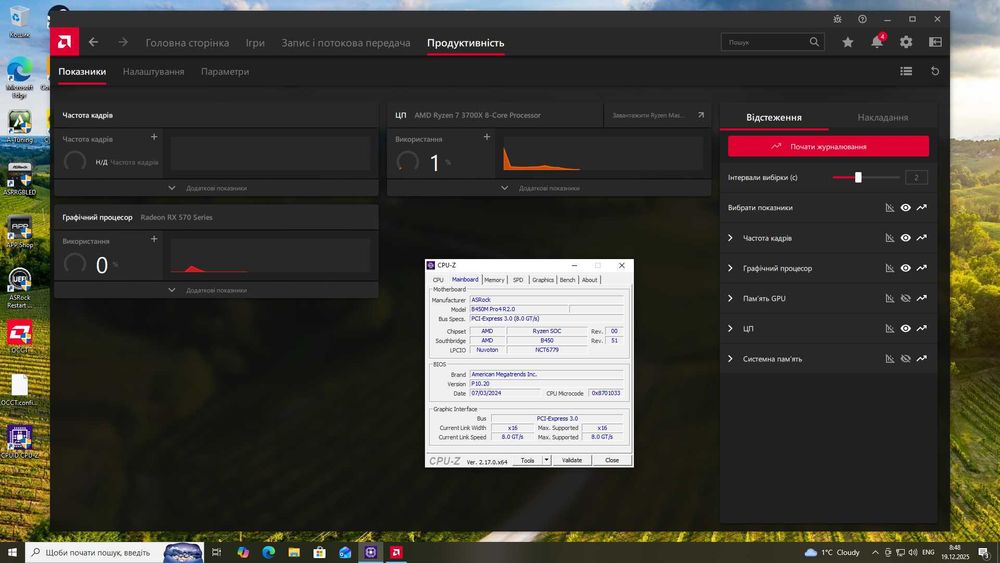This screenshot has width=1000, height=563.
Task: Expand Додаткові показники under Графічний процесор
Action: [216, 290]
